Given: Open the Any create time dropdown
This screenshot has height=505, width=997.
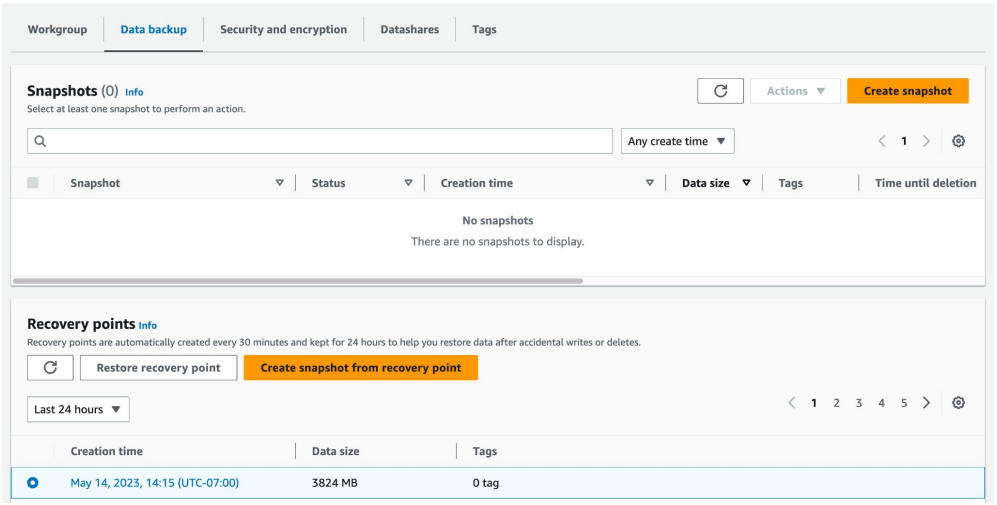Looking at the screenshot, I should tap(677, 141).
